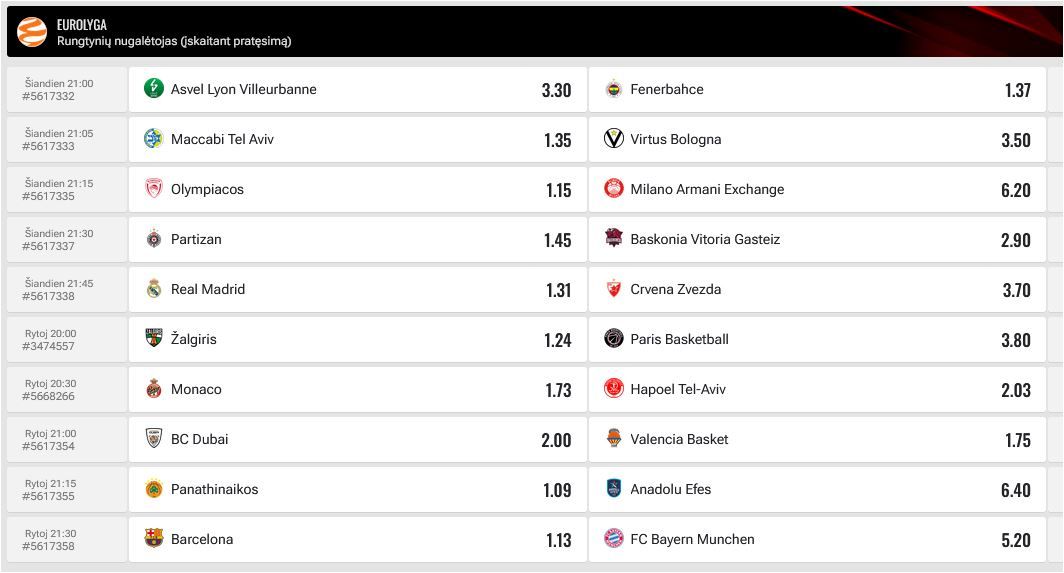1064x573 pixels.
Task: Pick Partizan to win at 1.45
Action: (x=558, y=240)
